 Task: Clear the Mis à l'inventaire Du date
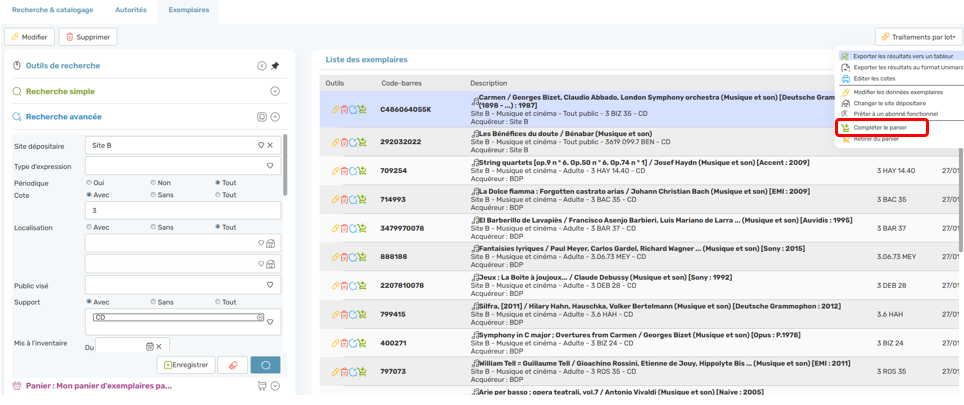tap(159, 347)
